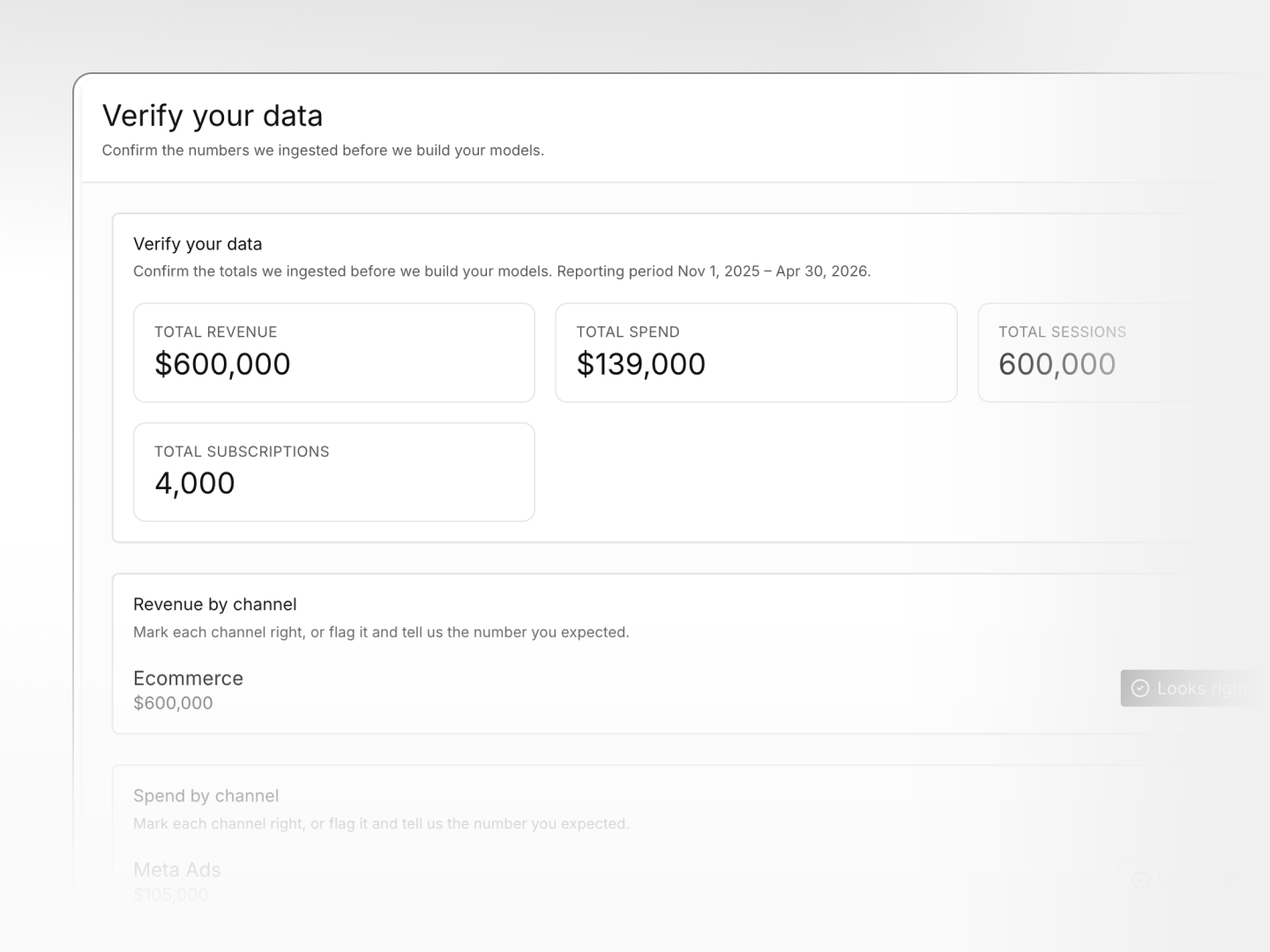Image resolution: width=1270 pixels, height=952 pixels.
Task: Select the Total Revenue card
Action: (x=334, y=353)
